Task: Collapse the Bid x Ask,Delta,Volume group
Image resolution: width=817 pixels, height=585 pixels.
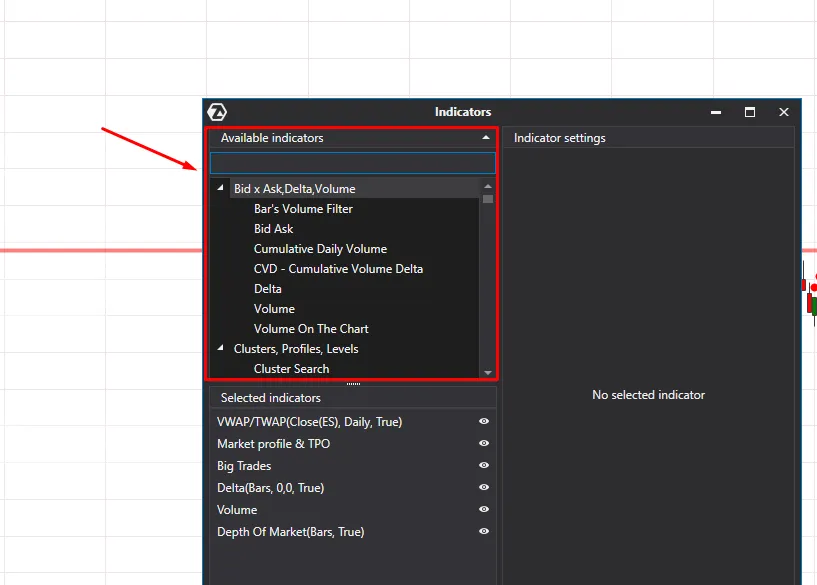Action: click(221, 188)
